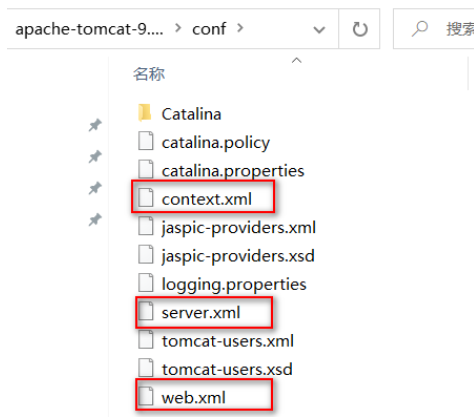Select the web.xml file name
This screenshot has height=420, width=474.
coord(193,398)
